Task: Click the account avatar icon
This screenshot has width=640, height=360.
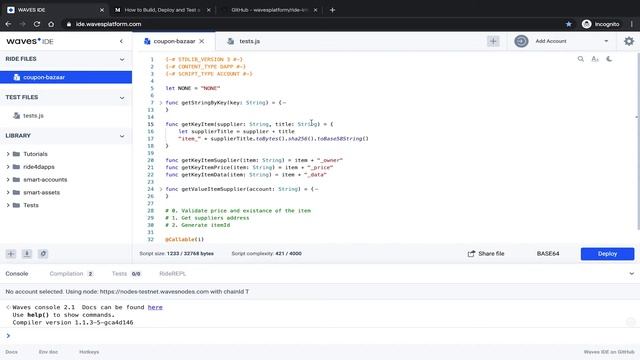Action: (x=521, y=41)
